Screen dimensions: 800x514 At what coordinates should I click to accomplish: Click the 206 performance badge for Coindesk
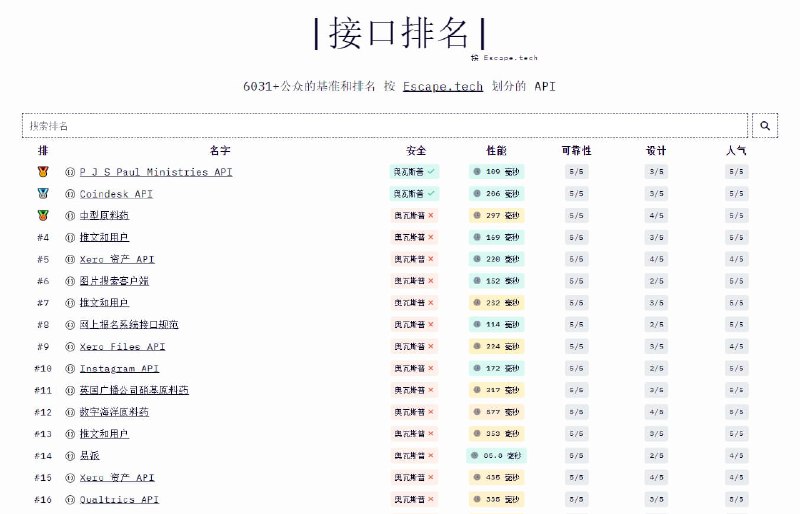[496, 194]
